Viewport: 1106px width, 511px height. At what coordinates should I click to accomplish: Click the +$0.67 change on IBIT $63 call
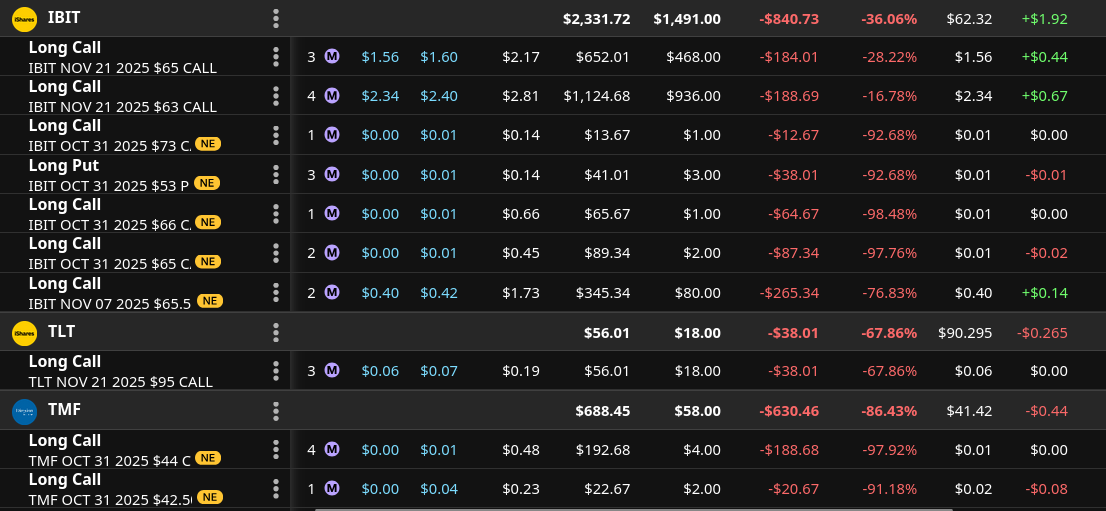[1044, 96]
